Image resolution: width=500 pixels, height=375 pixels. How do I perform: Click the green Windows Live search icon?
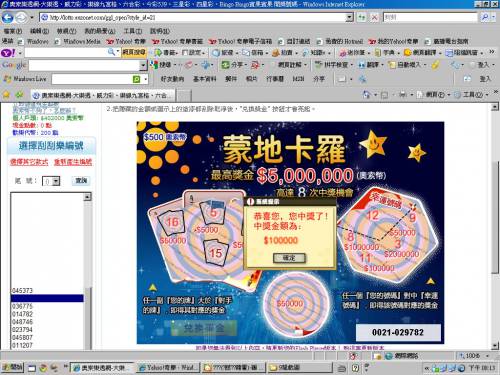coord(136,79)
